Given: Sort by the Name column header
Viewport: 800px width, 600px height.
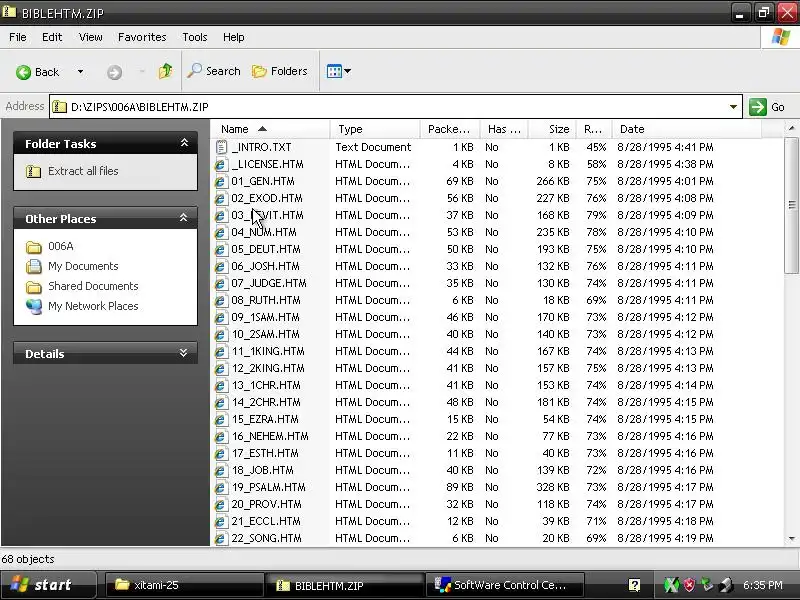Looking at the screenshot, I should click(270, 129).
